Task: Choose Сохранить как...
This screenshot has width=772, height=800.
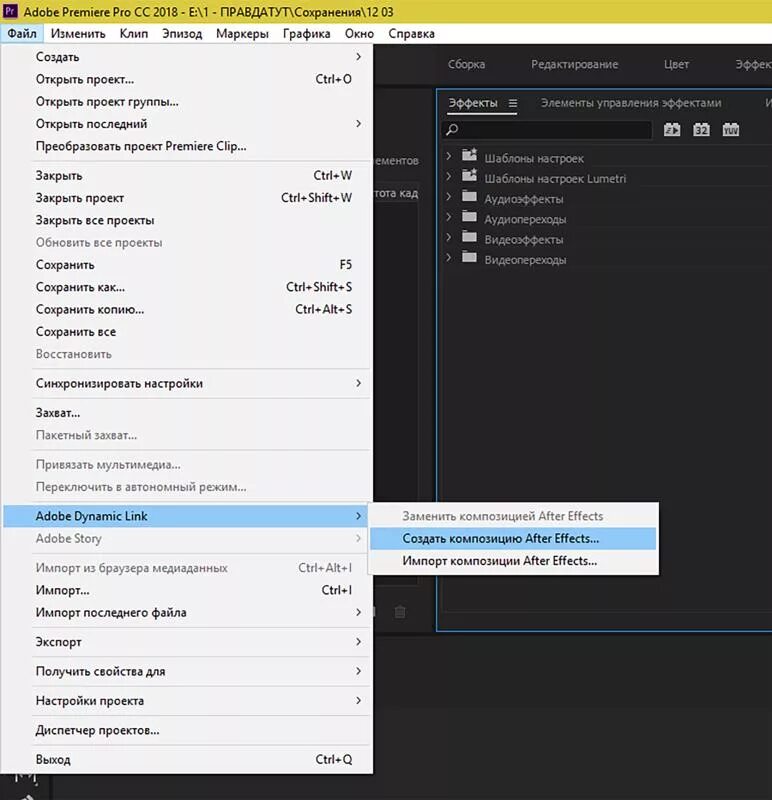Action: (187, 287)
